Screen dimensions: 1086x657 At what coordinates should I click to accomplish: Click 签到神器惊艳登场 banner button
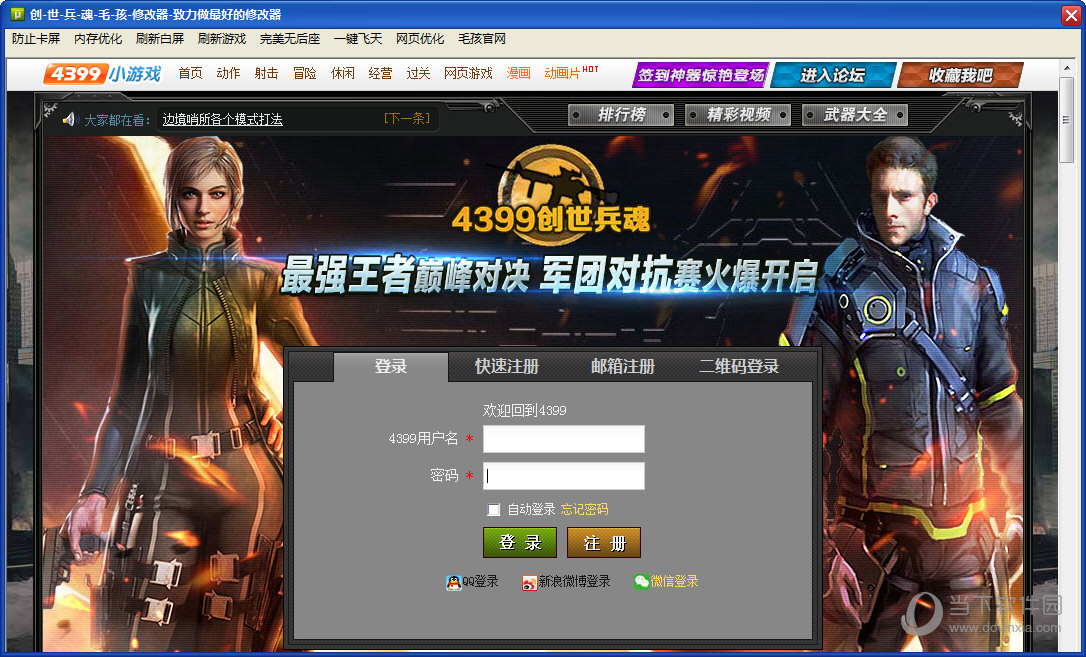click(x=700, y=75)
